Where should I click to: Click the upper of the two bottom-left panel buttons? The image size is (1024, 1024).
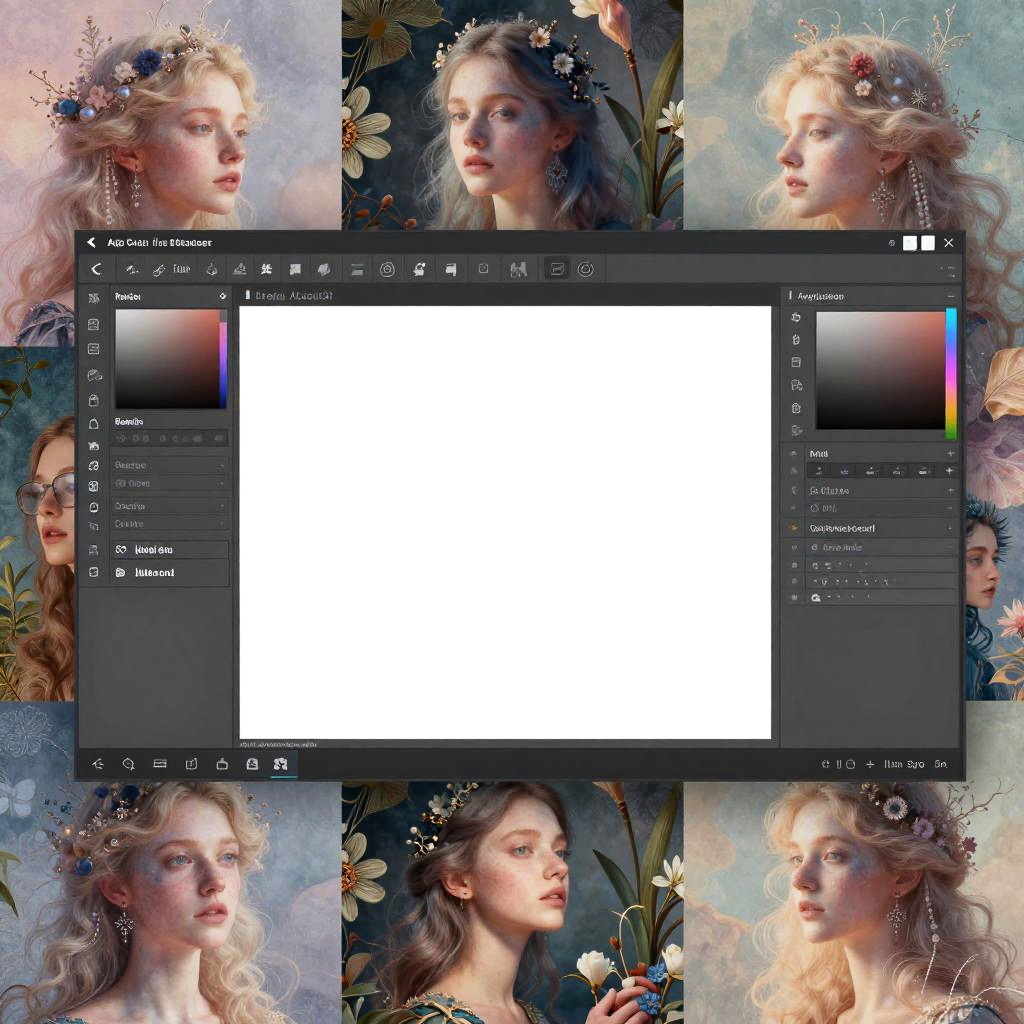tap(169, 550)
